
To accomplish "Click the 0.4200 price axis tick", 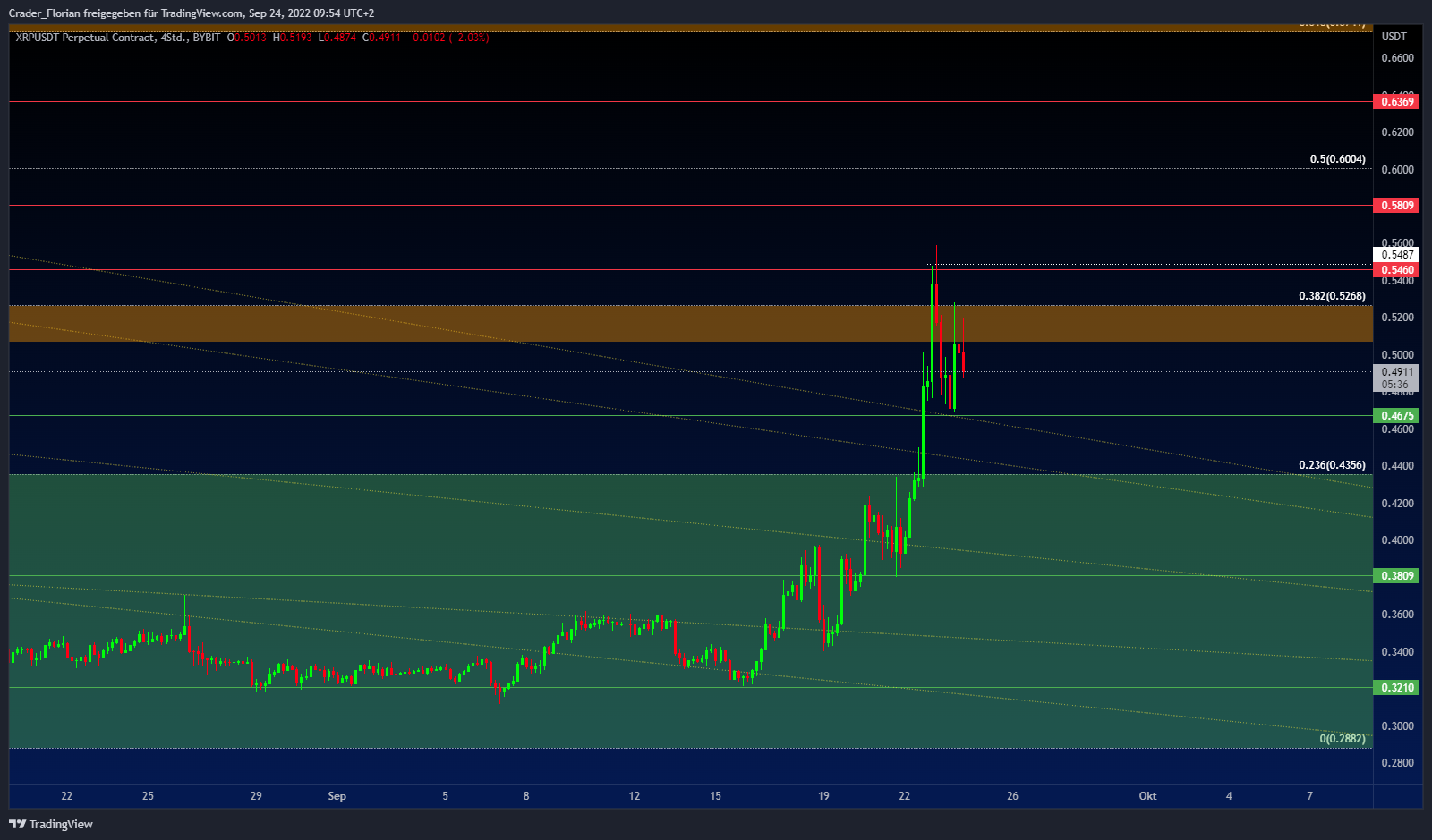I will coord(1398,504).
